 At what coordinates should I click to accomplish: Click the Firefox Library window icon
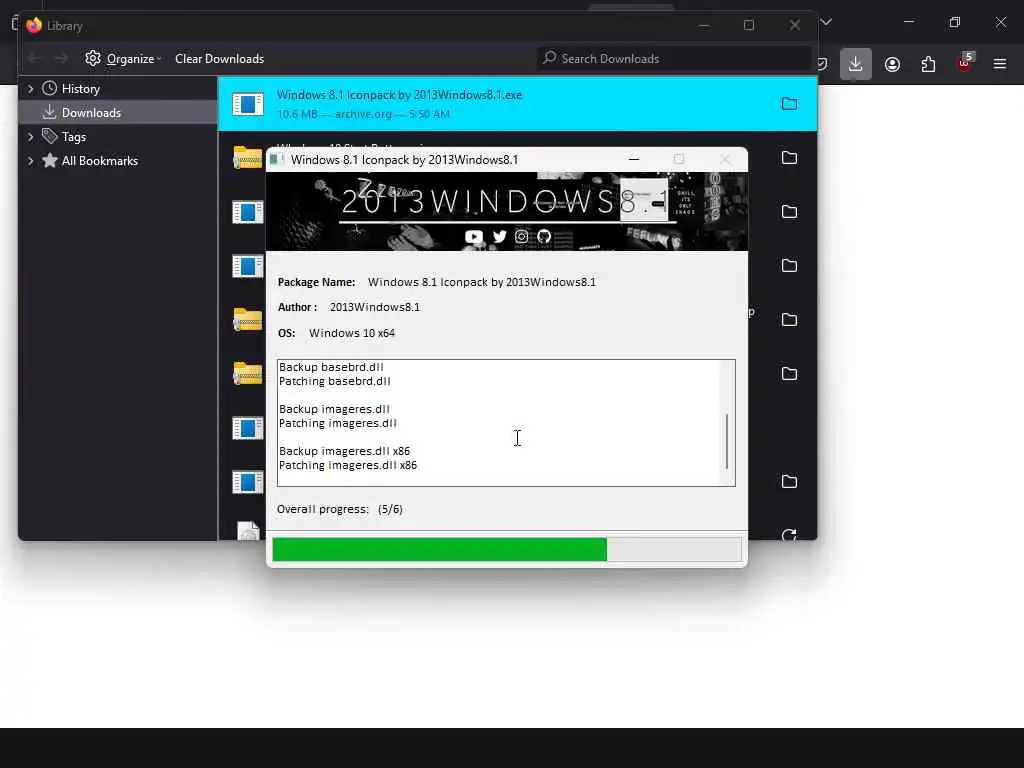click(x=34, y=25)
